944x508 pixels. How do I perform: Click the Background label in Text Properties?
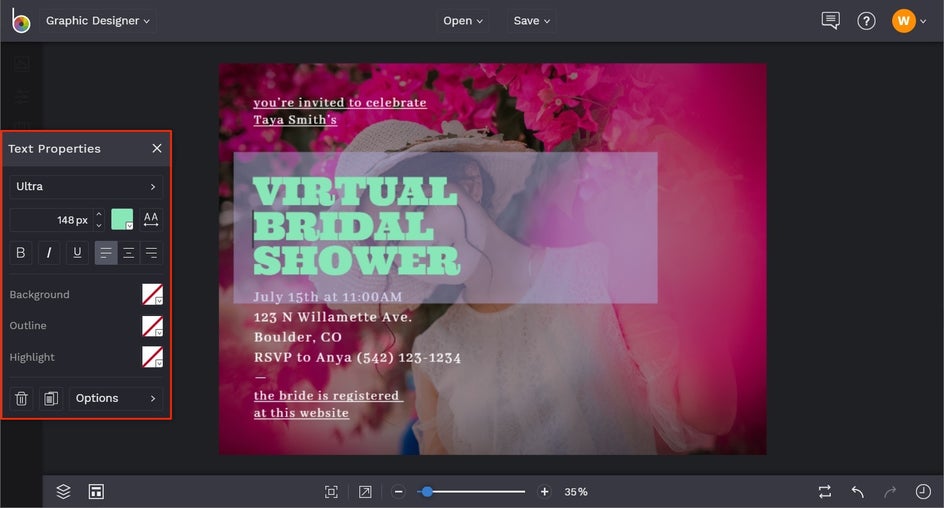(39, 294)
